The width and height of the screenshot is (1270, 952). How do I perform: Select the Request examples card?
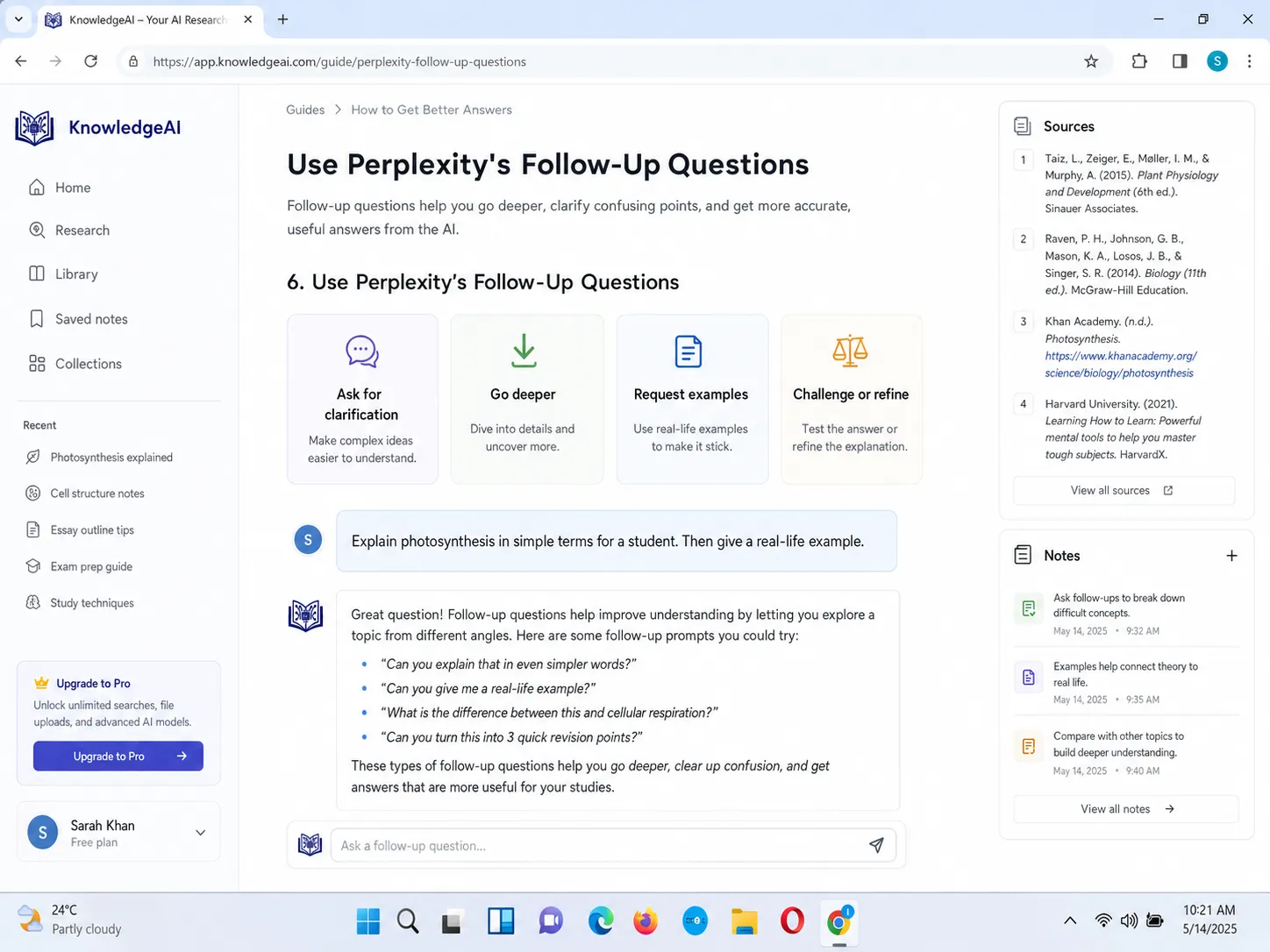pos(692,399)
